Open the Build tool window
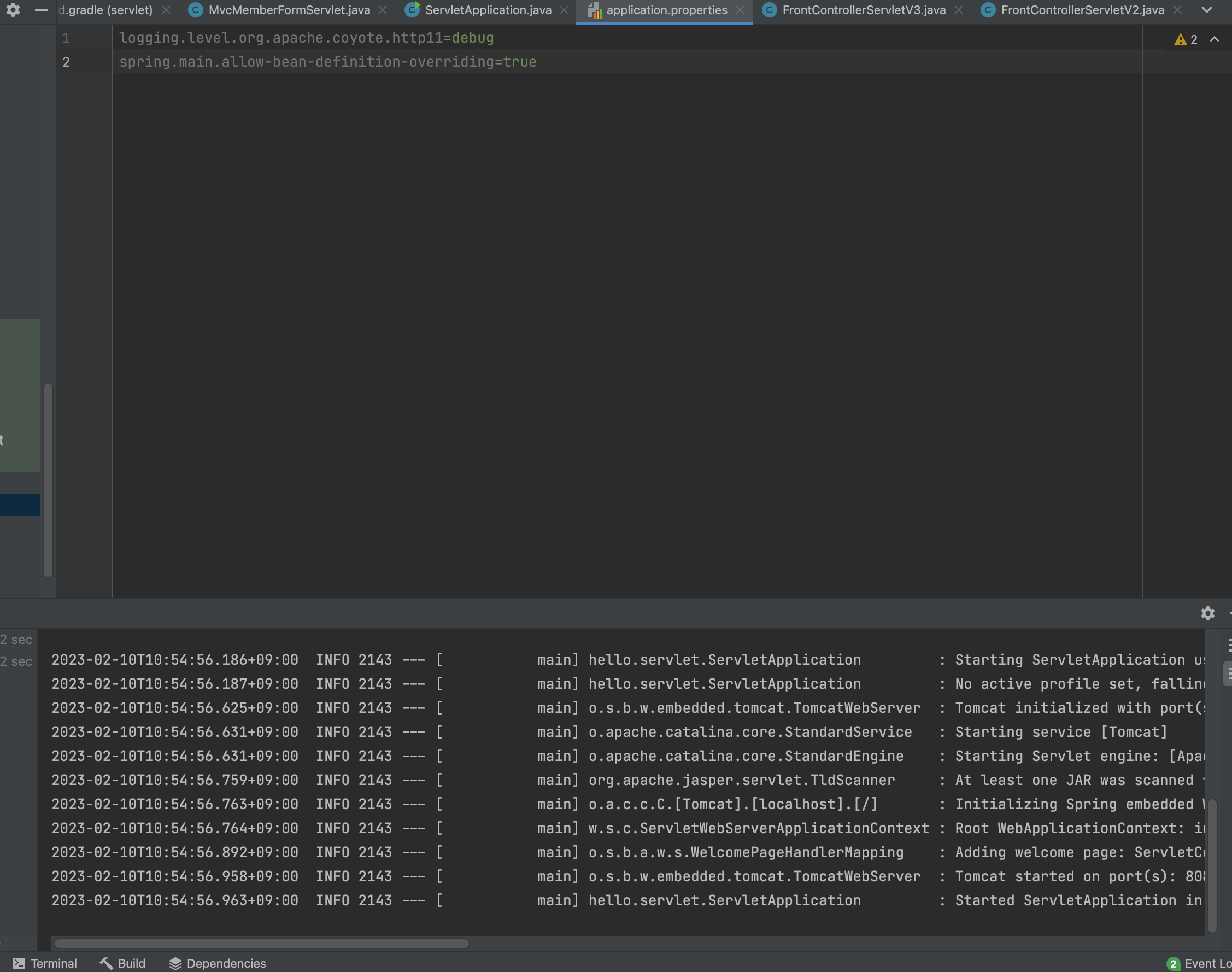Screen dimensions: 1232x972 pyautogui.click(x=123, y=963)
